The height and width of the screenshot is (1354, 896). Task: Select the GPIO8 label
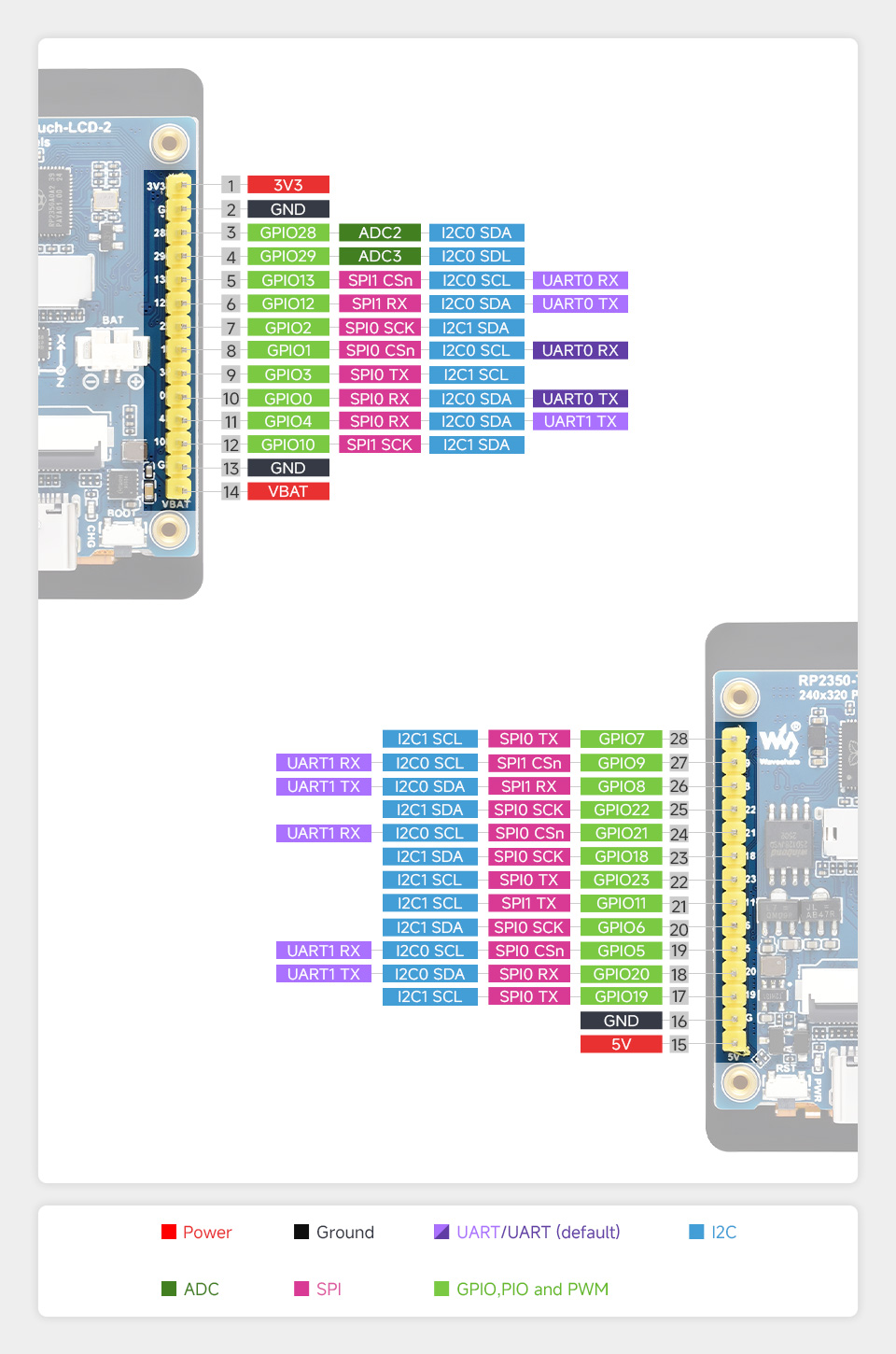pos(622,786)
